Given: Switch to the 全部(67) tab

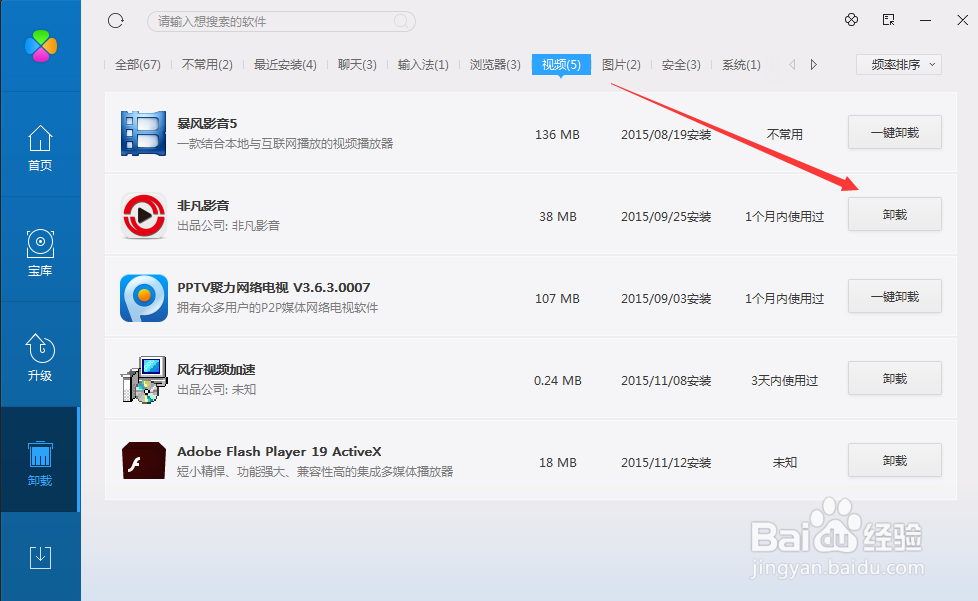Looking at the screenshot, I should [x=135, y=64].
